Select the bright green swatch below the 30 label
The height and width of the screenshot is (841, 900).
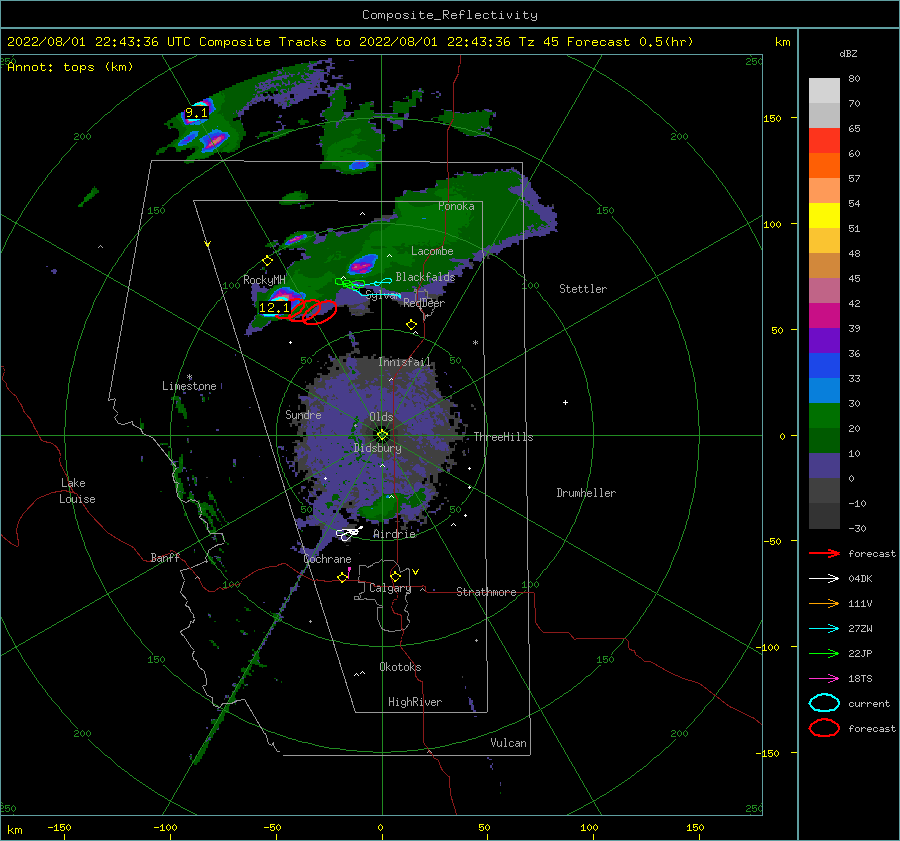point(824,416)
